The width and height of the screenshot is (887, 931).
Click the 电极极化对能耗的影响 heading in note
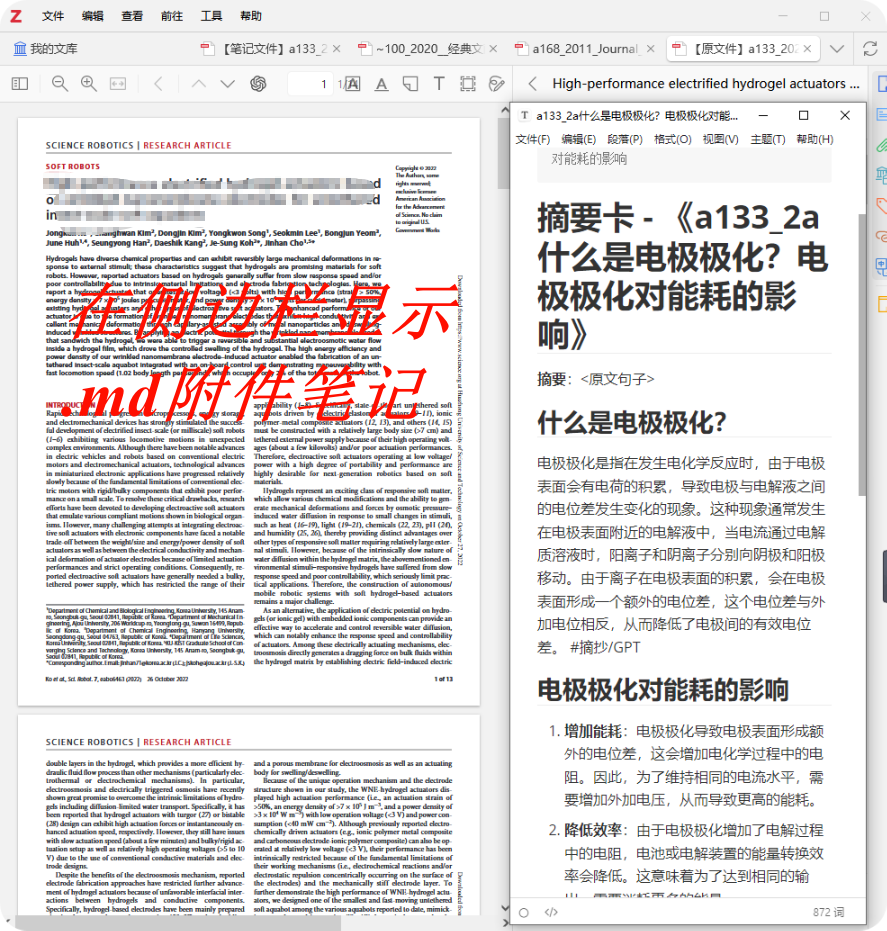(663, 689)
